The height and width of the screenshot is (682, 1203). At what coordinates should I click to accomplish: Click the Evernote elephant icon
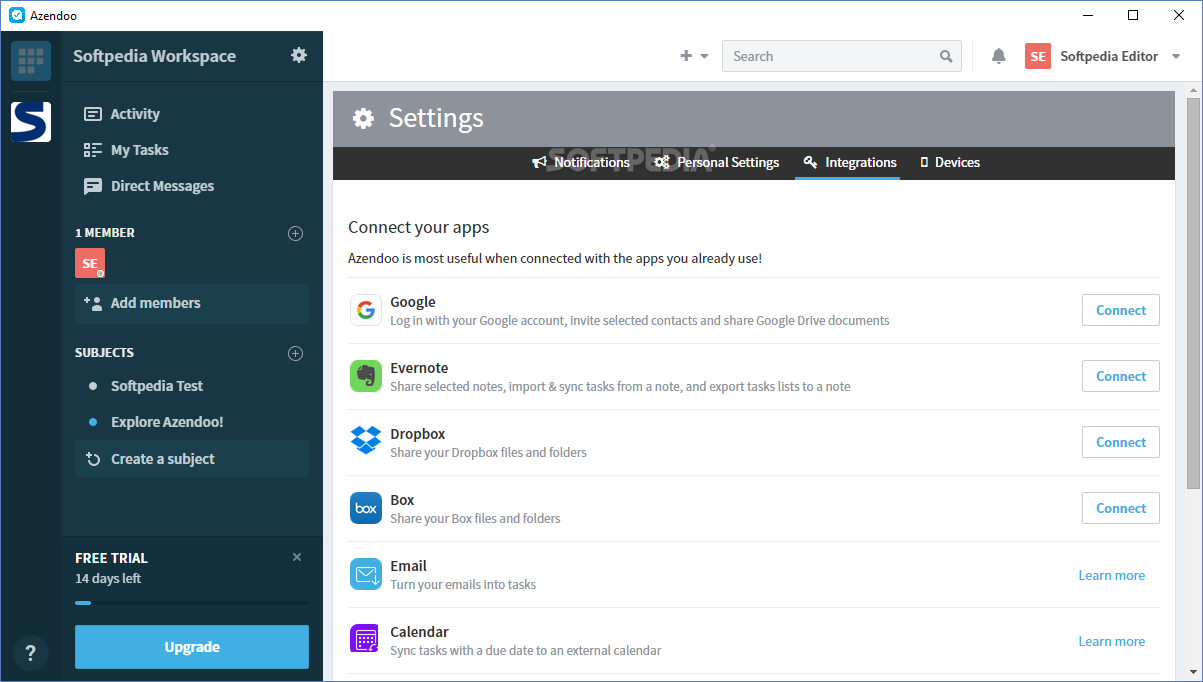pos(366,376)
